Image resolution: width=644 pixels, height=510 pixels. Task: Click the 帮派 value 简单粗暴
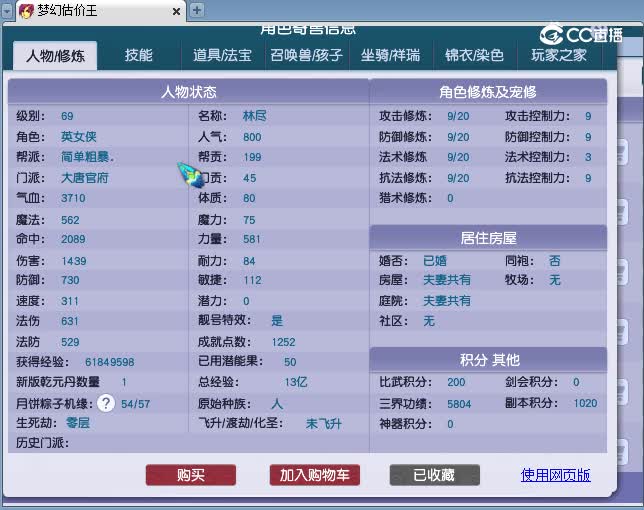(87, 156)
